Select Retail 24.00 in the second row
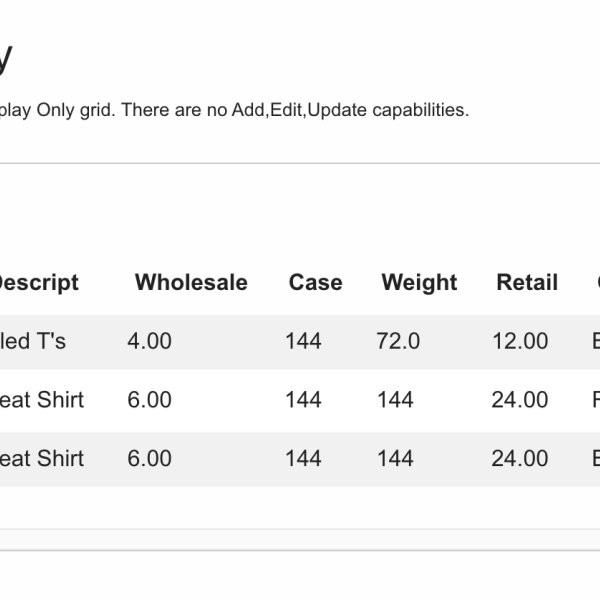Viewport: 600px width, 600px height. pos(520,400)
